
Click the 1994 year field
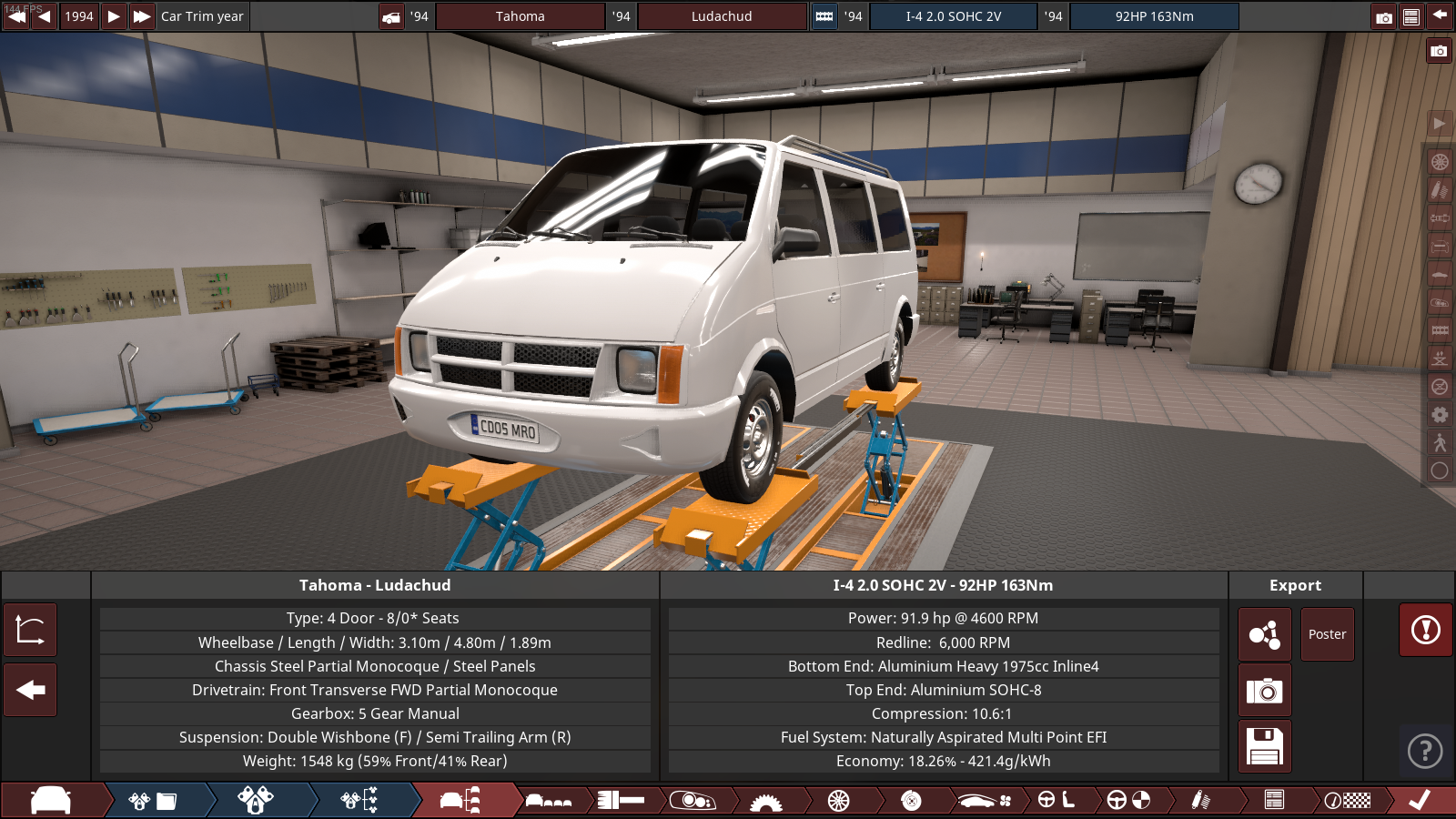click(79, 16)
